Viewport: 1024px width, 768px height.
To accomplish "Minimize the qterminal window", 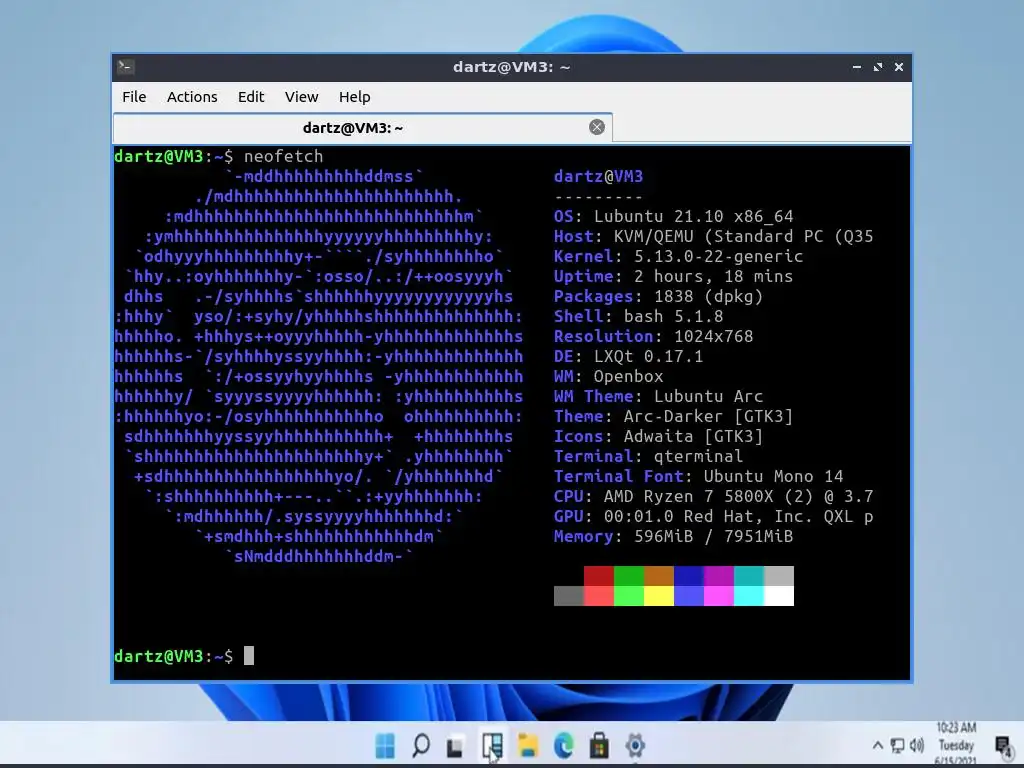I will tap(857, 67).
